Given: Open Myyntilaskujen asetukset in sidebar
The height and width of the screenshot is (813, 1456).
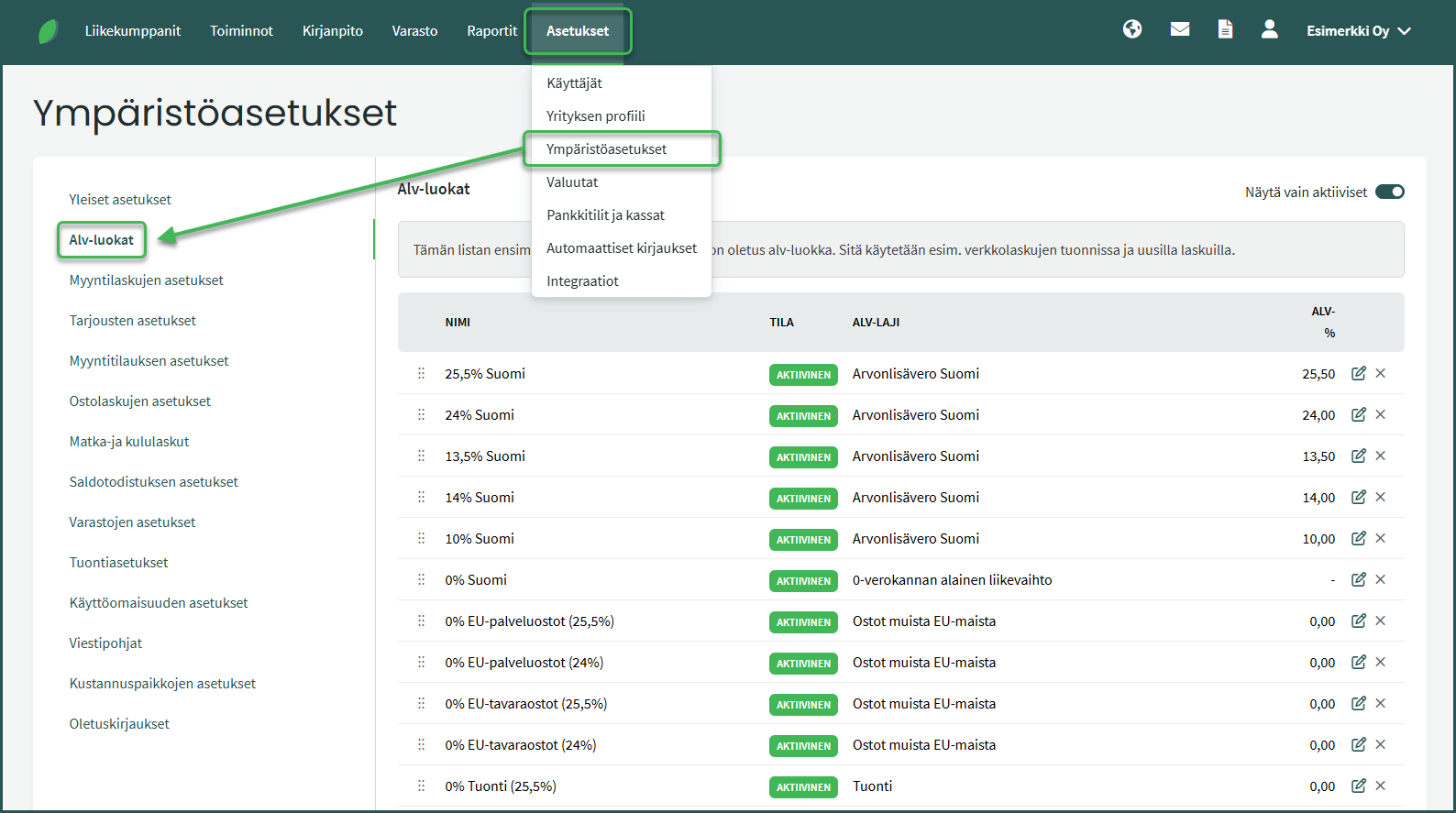Looking at the screenshot, I should (147, 280).
